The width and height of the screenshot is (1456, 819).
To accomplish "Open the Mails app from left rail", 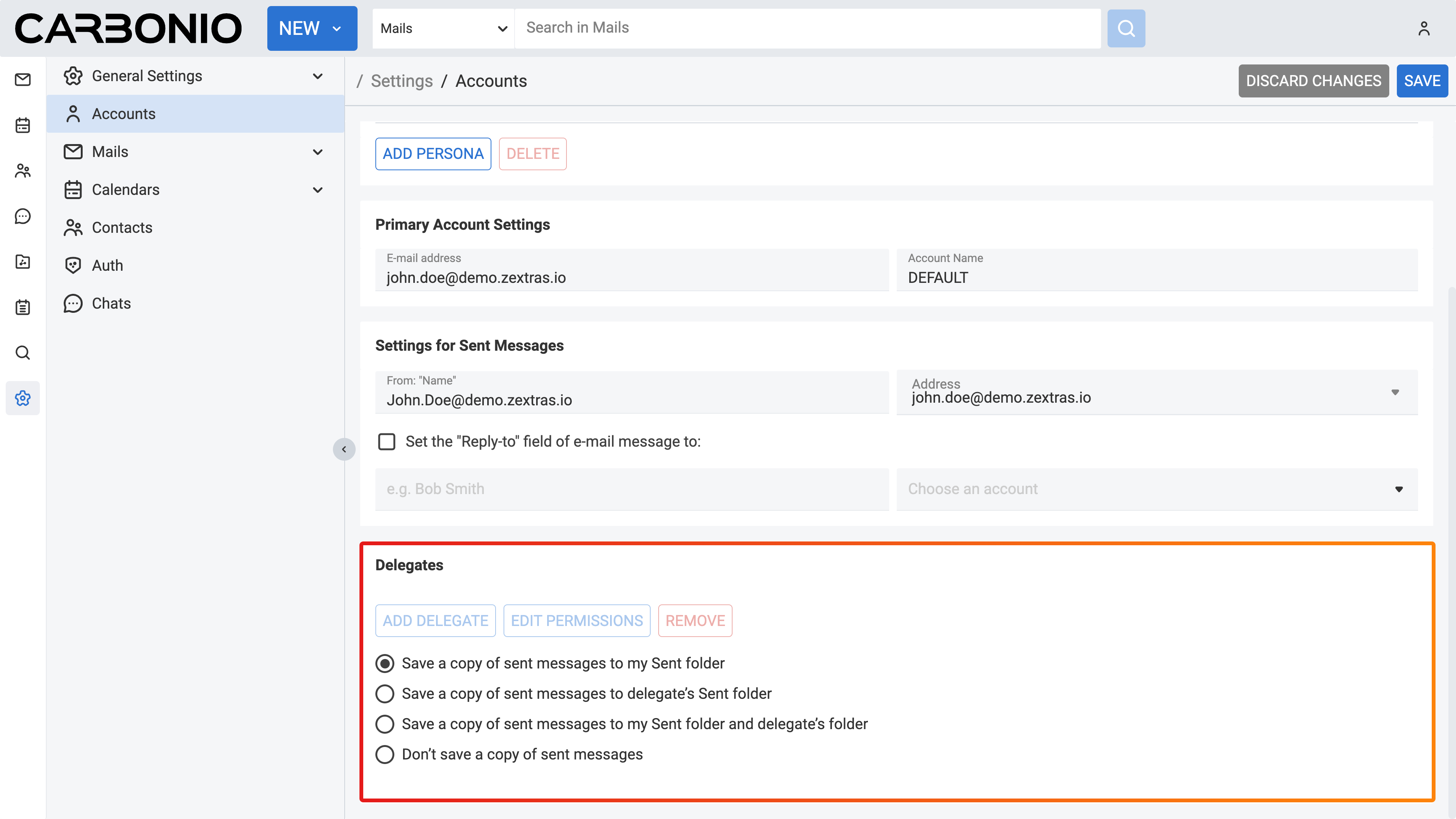I will point(23,80).
